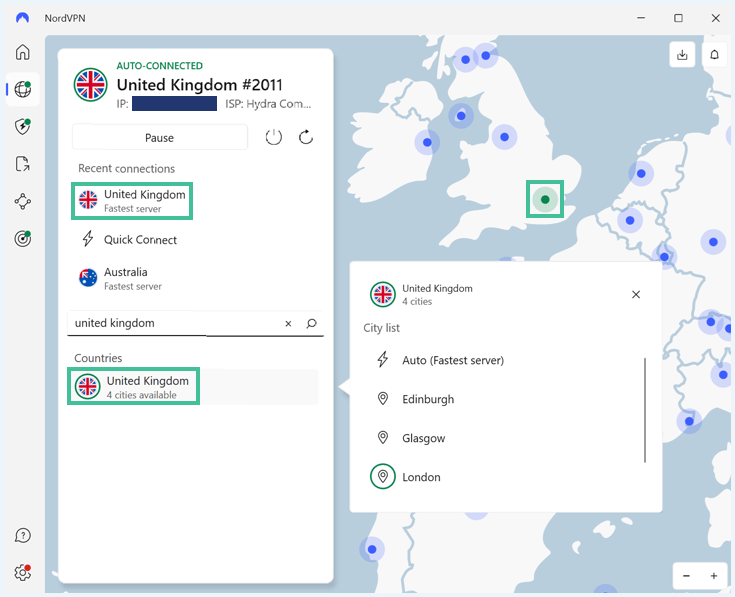Click the Netherlands server dot on map

(641, 173)
